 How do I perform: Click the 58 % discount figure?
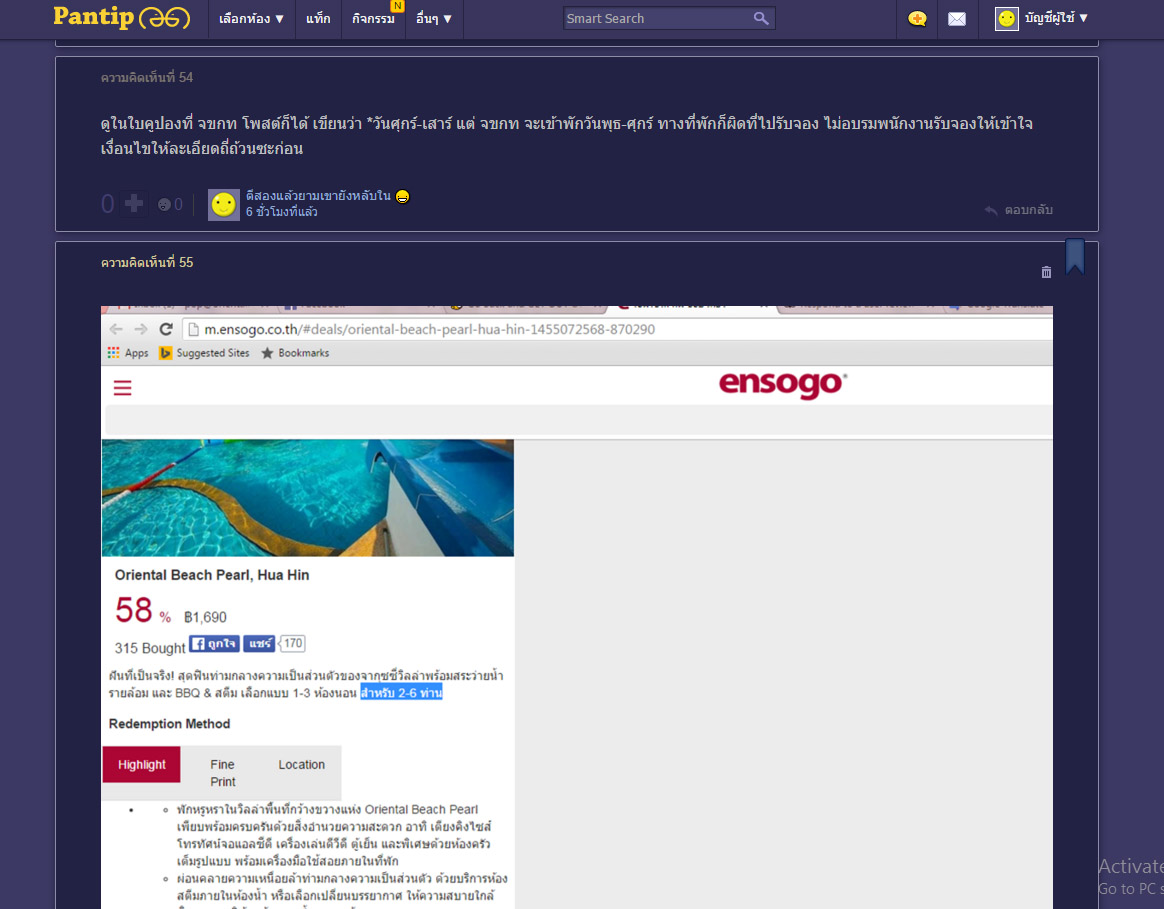point(143,610)
